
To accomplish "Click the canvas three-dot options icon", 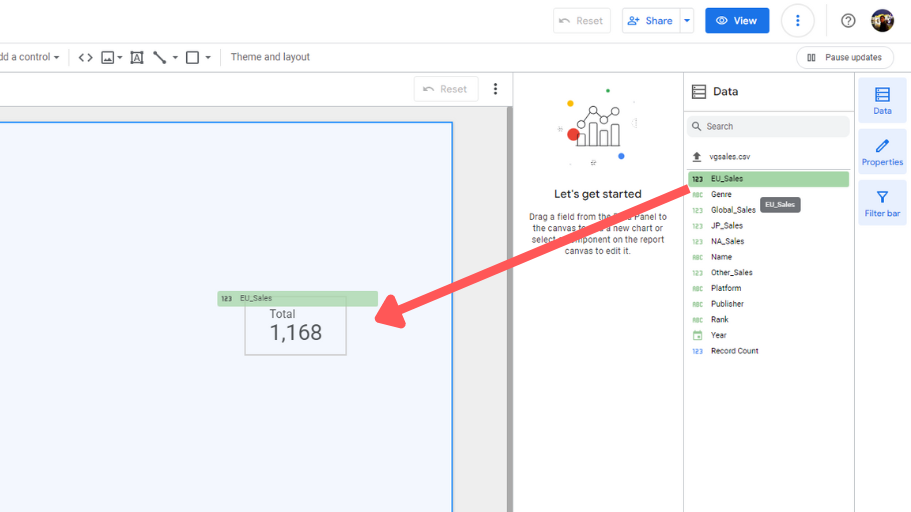I will pos(495,89).
